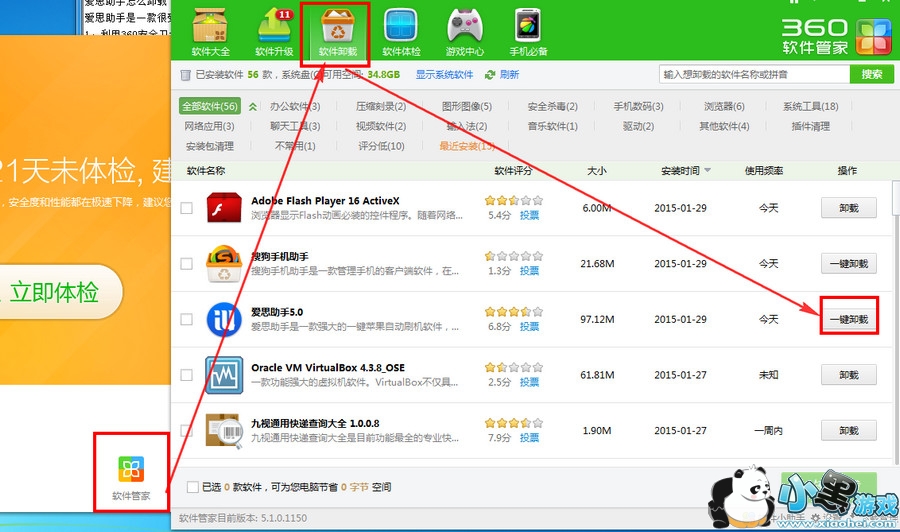
Task: Click the 360 软件管家 colorful logo
Action: coord(873,37)
